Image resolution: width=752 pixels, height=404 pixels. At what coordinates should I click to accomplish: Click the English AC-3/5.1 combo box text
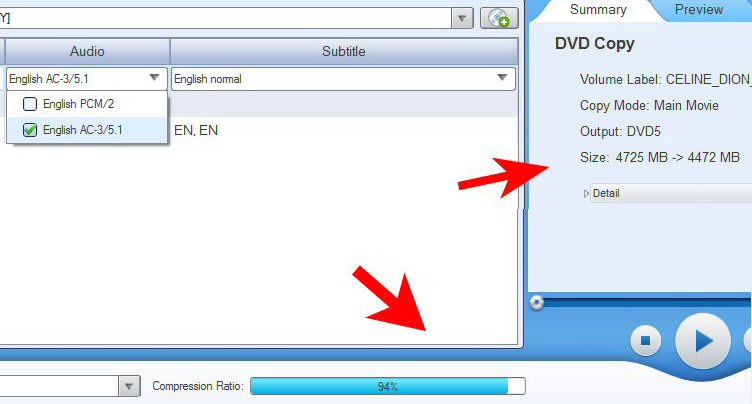click(x=49, y=79)
